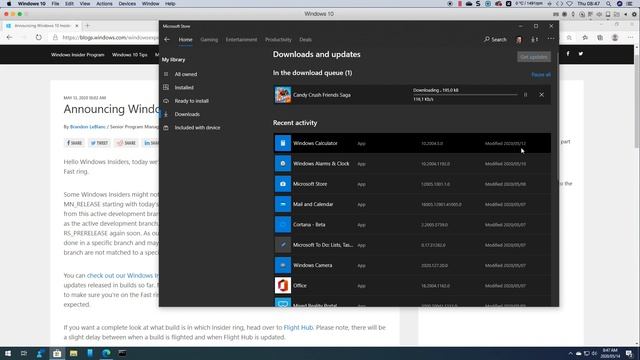Image resolution: width=640 pixels, height=360 pixels.
Task: Click the Mail and Calendar icon
Action: click(x=282, y=204)
